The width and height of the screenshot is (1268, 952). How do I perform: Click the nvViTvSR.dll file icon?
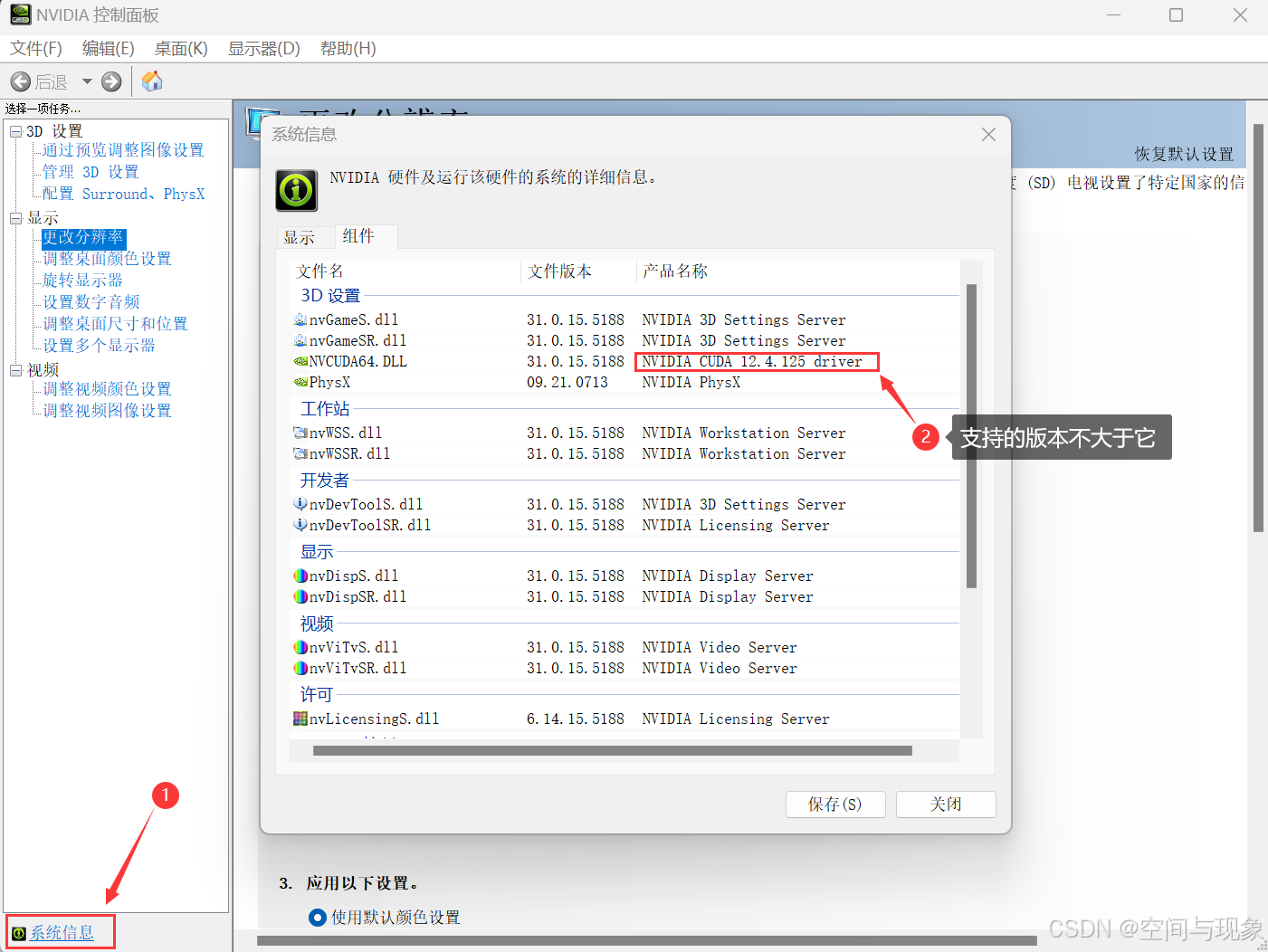coord(300,668)
